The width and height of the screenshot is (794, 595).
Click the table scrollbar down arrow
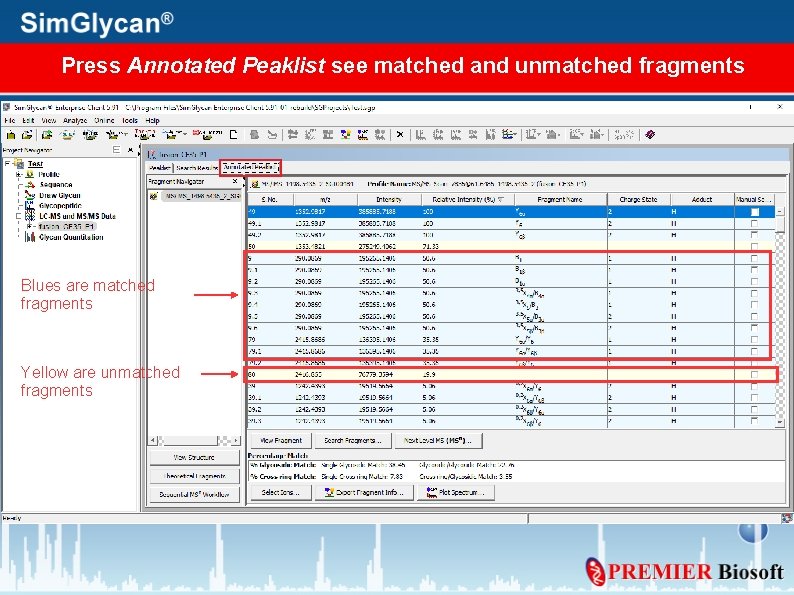pos(780,422)
